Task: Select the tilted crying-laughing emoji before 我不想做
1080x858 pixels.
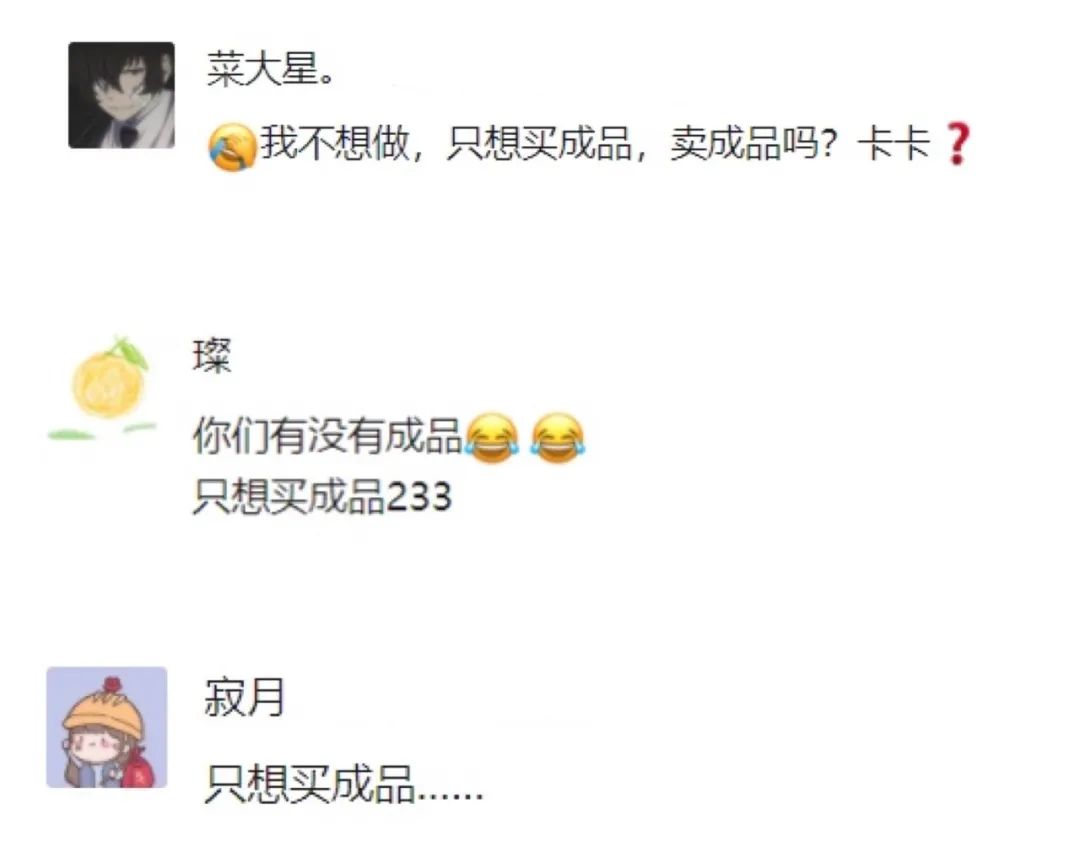Action: (x=233, y=147)
